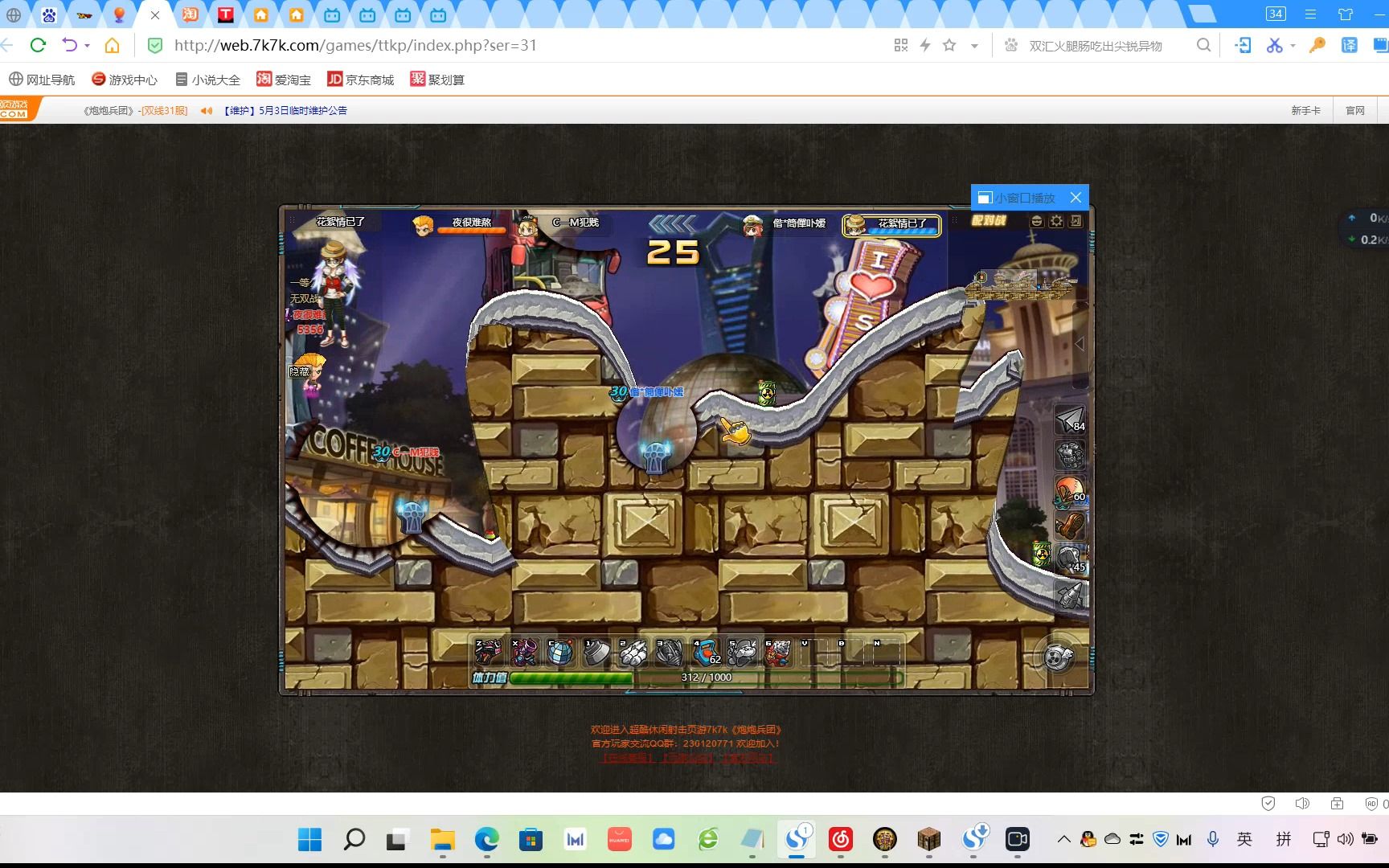
Task: Click the highlighted player 花絮情已了 in the turn bar
Action: click(891, 225)
